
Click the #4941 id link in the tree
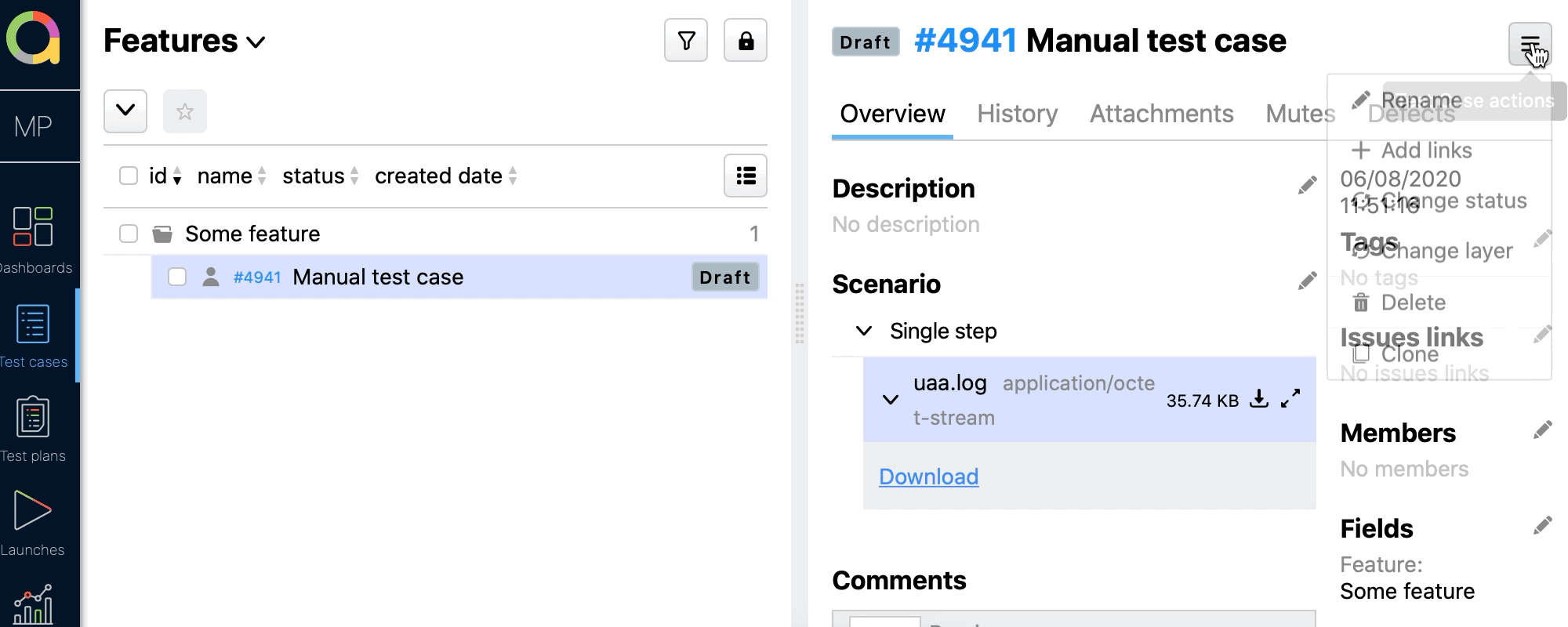click(257, 277)
